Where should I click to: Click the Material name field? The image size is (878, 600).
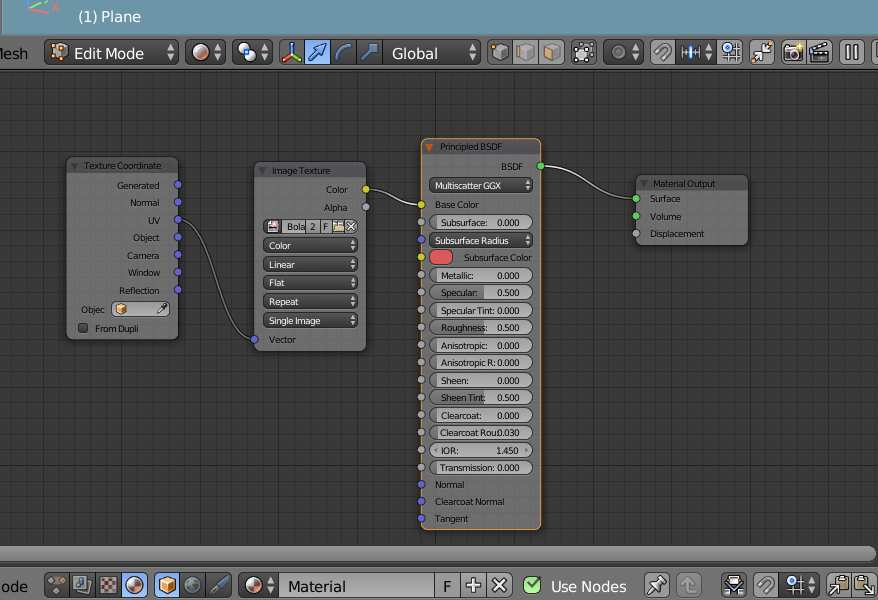(357, 585)
